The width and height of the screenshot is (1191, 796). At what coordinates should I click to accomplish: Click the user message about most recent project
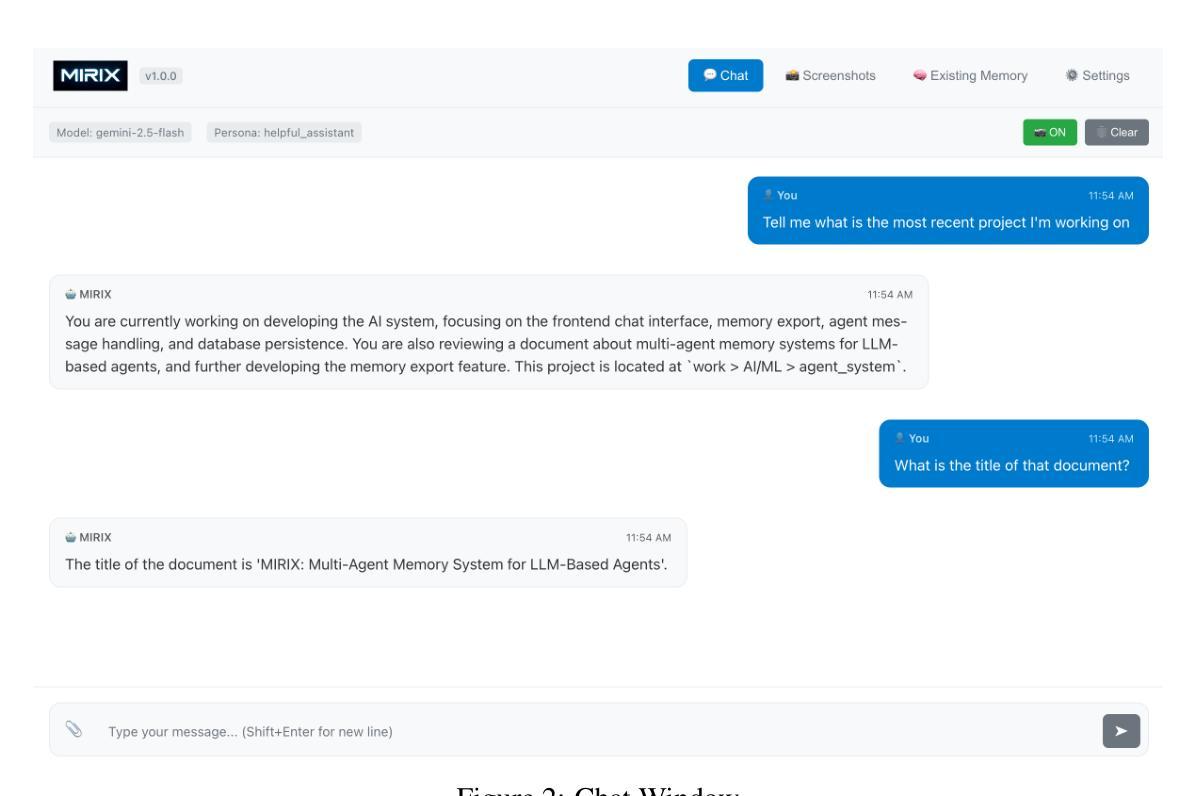click(x=948, y=210)
